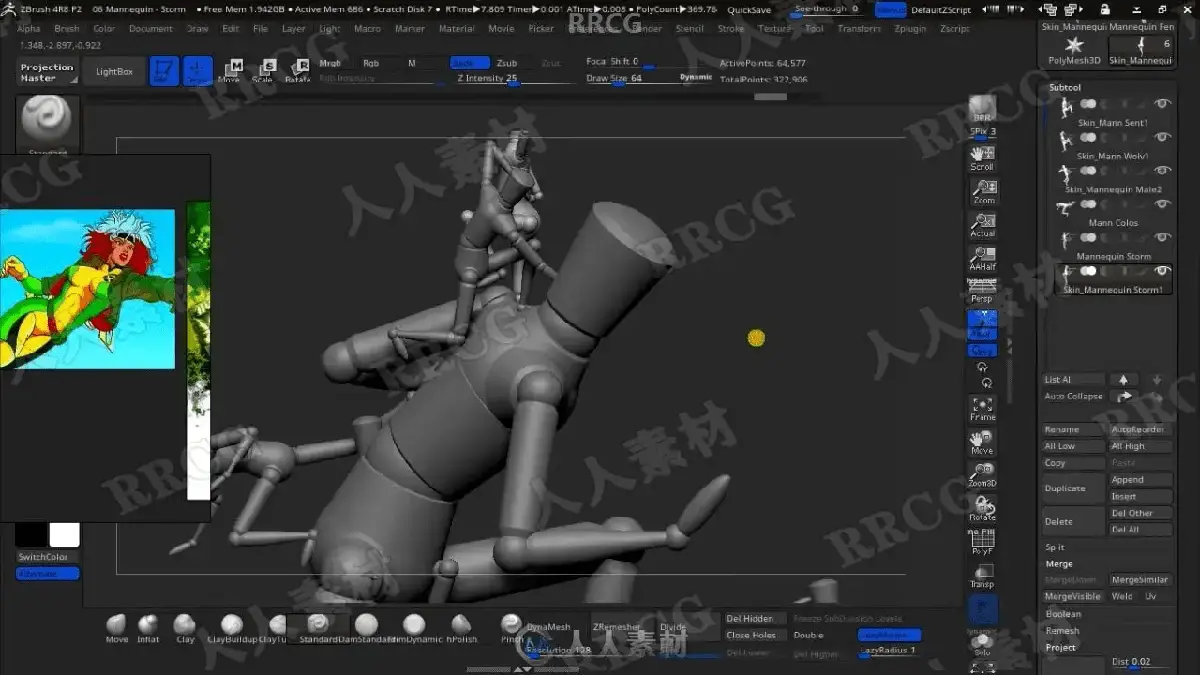
Task: Select the PolyMesh3D tool thumbnail
Action: (x=1074, y=50)
